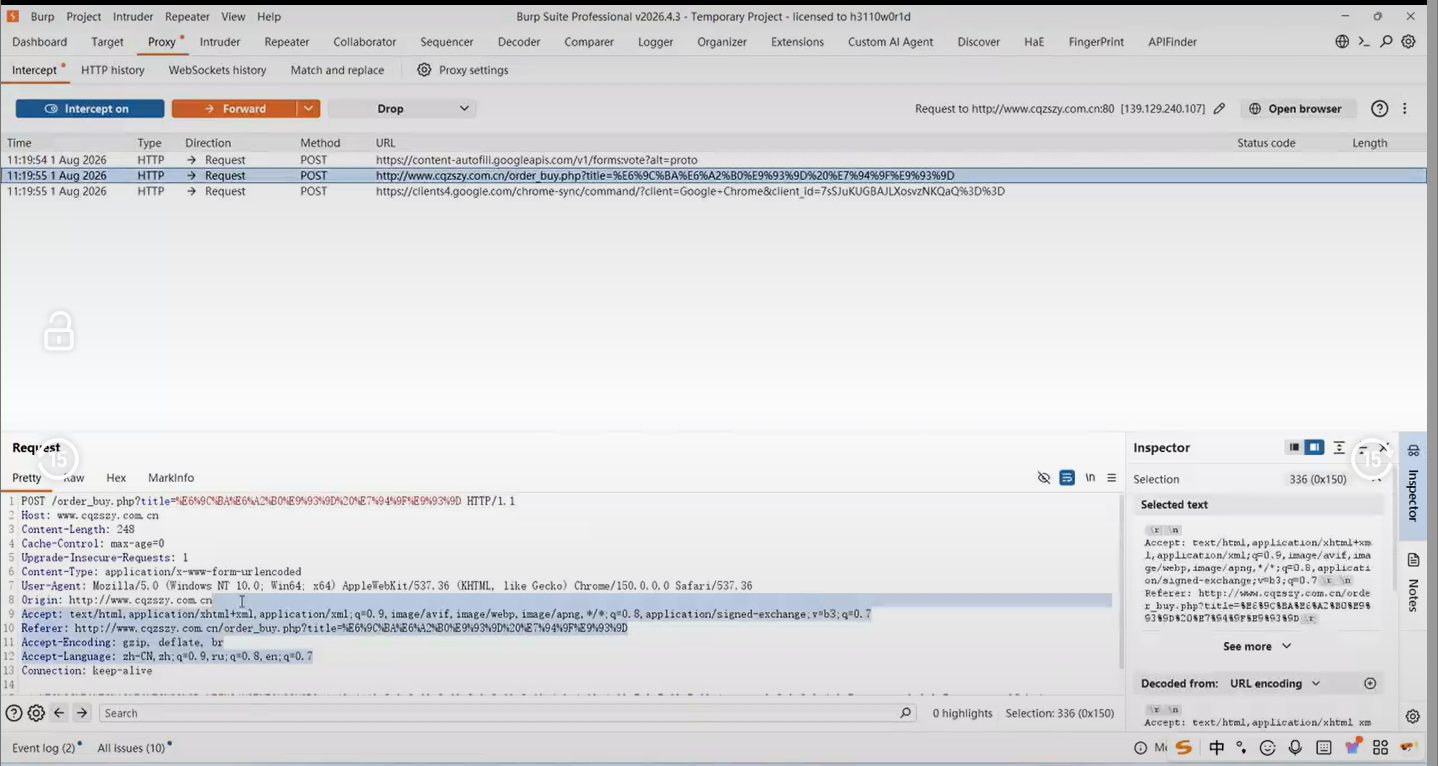Toggle the Intercept on button
Viewport: 1438px width, 766px height.
(x=90, y=109)
